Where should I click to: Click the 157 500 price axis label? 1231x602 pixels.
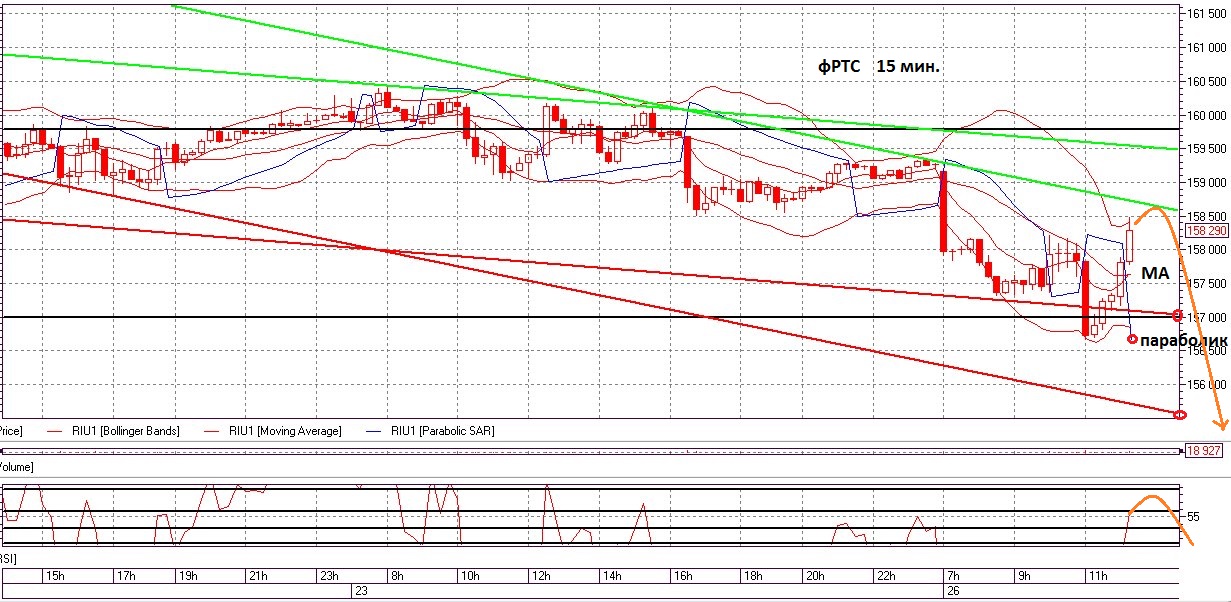point(1207,284)
